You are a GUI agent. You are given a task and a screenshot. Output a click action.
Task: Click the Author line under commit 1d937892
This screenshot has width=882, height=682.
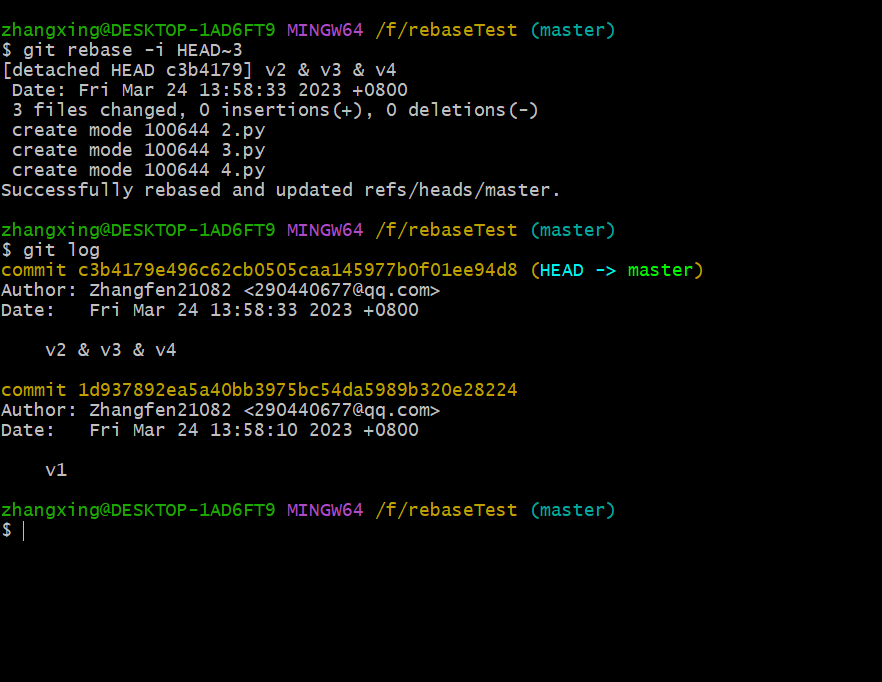point(220,410)
